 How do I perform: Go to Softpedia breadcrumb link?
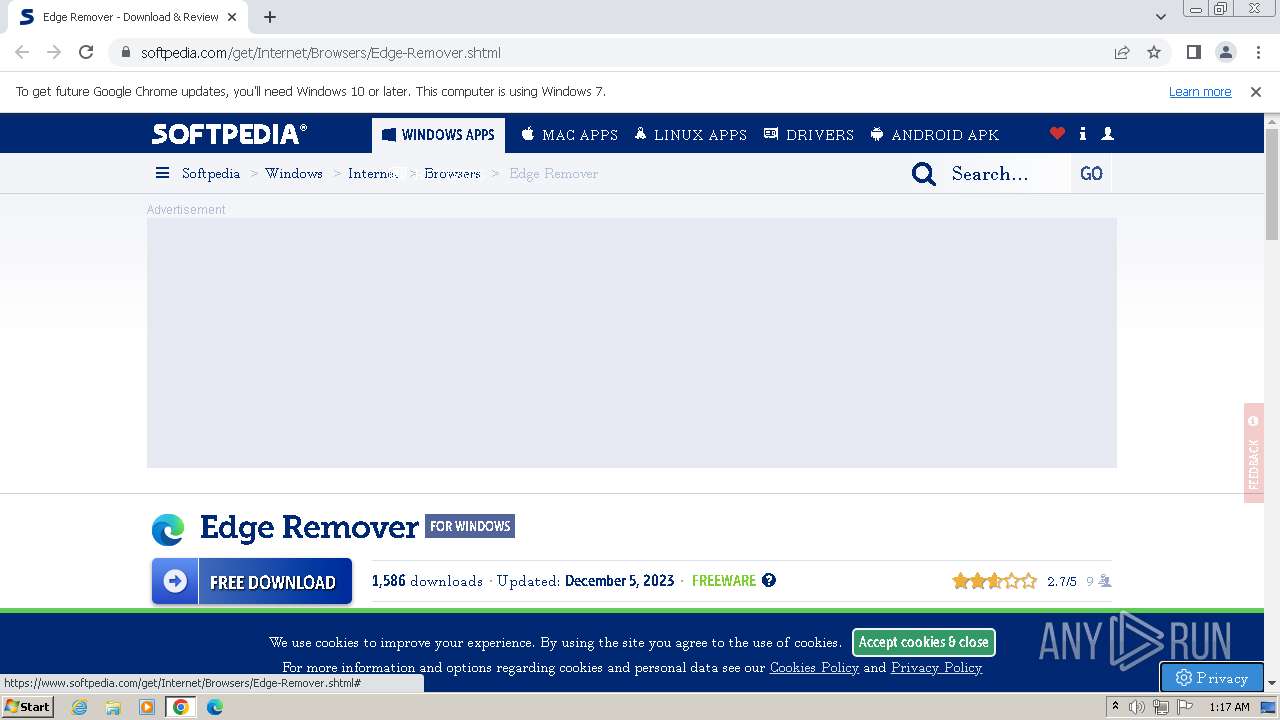point(211,174)
